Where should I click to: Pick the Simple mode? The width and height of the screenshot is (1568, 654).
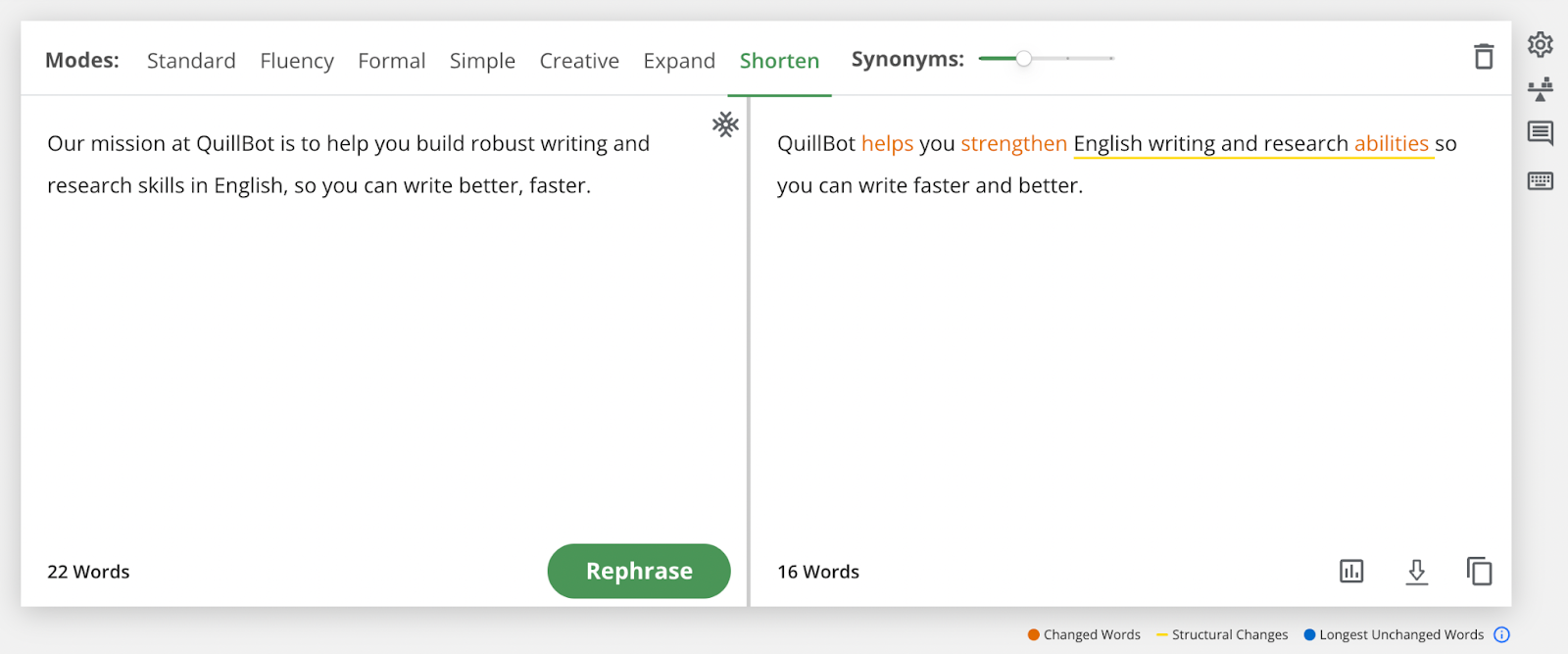(482, 61)
